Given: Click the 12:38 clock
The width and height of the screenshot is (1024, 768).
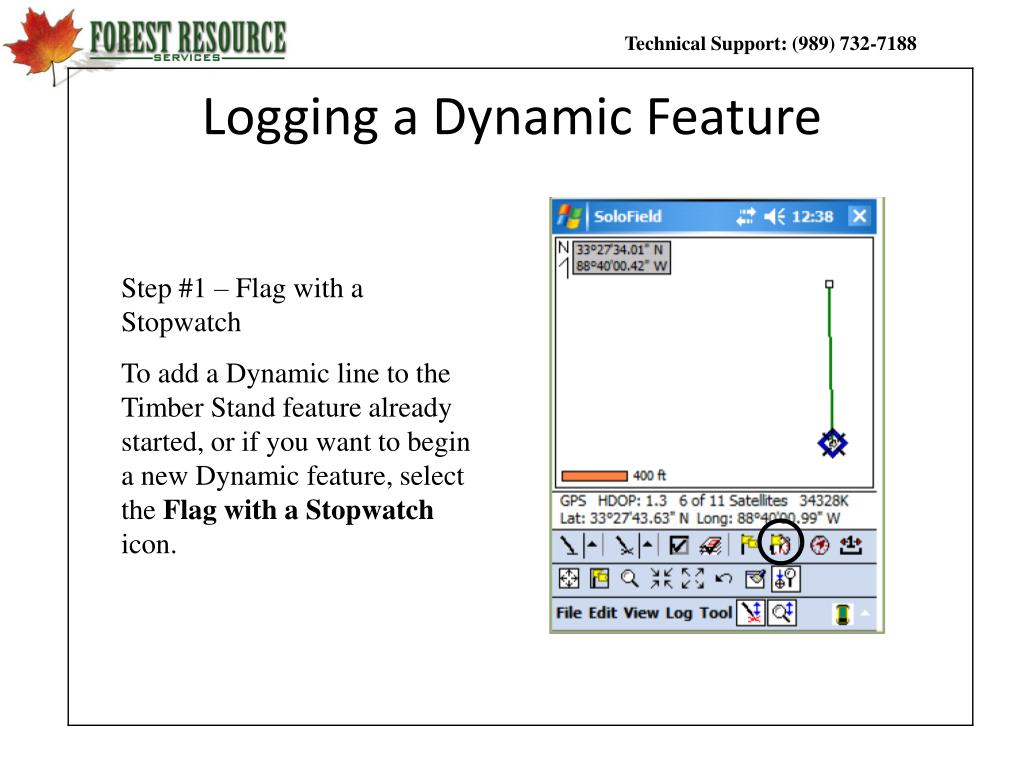Looking at the screenshot, I should [812, 216].
